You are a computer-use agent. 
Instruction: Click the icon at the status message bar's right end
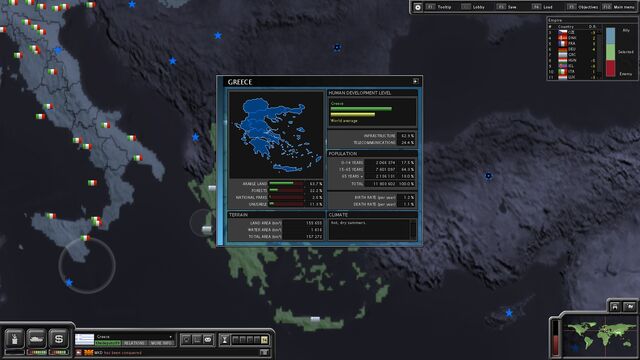264,352
